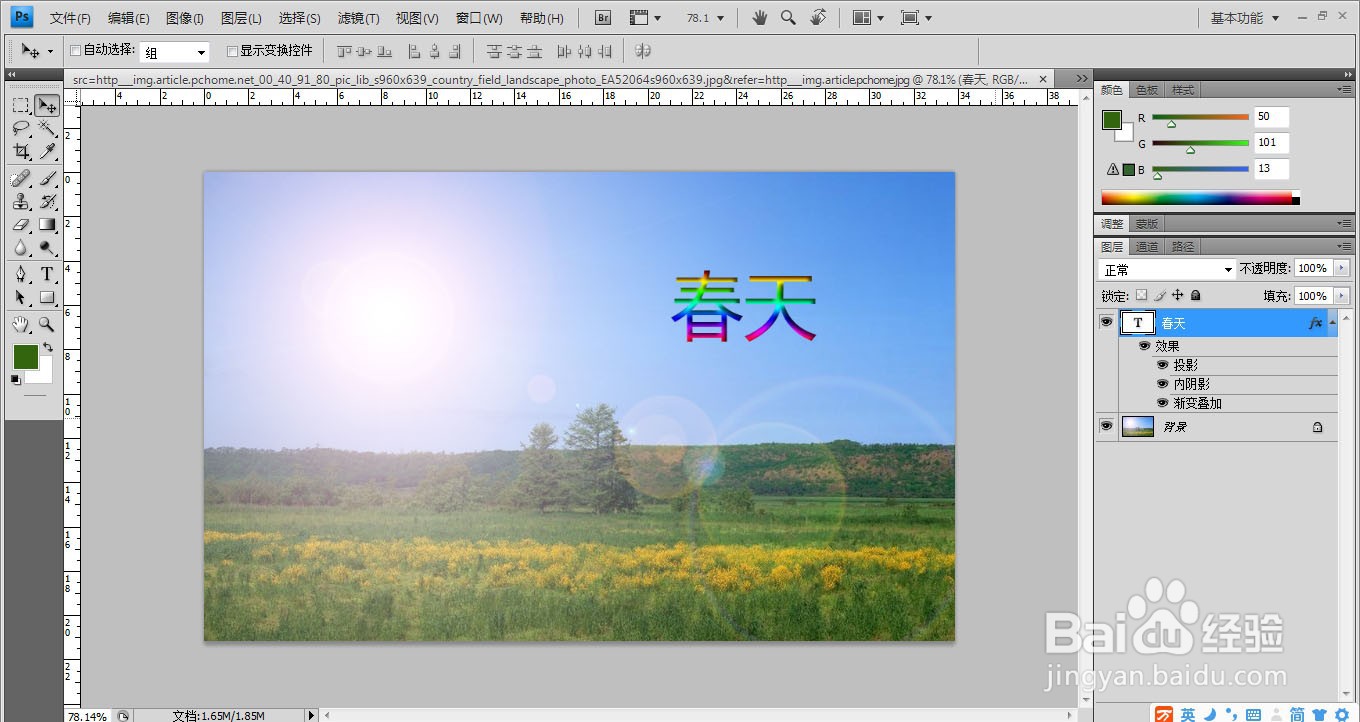Select the Path Selection tool
The height and width of the screenshot is (722, 1360).
click(x=21, y=298)
